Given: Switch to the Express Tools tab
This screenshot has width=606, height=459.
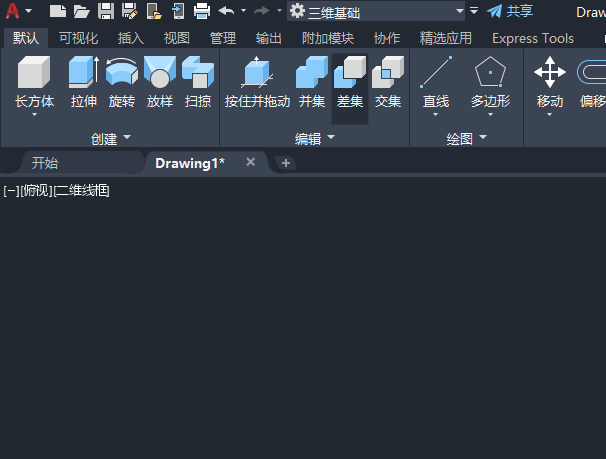Looking at the screenshot, I should pos(533,38).
